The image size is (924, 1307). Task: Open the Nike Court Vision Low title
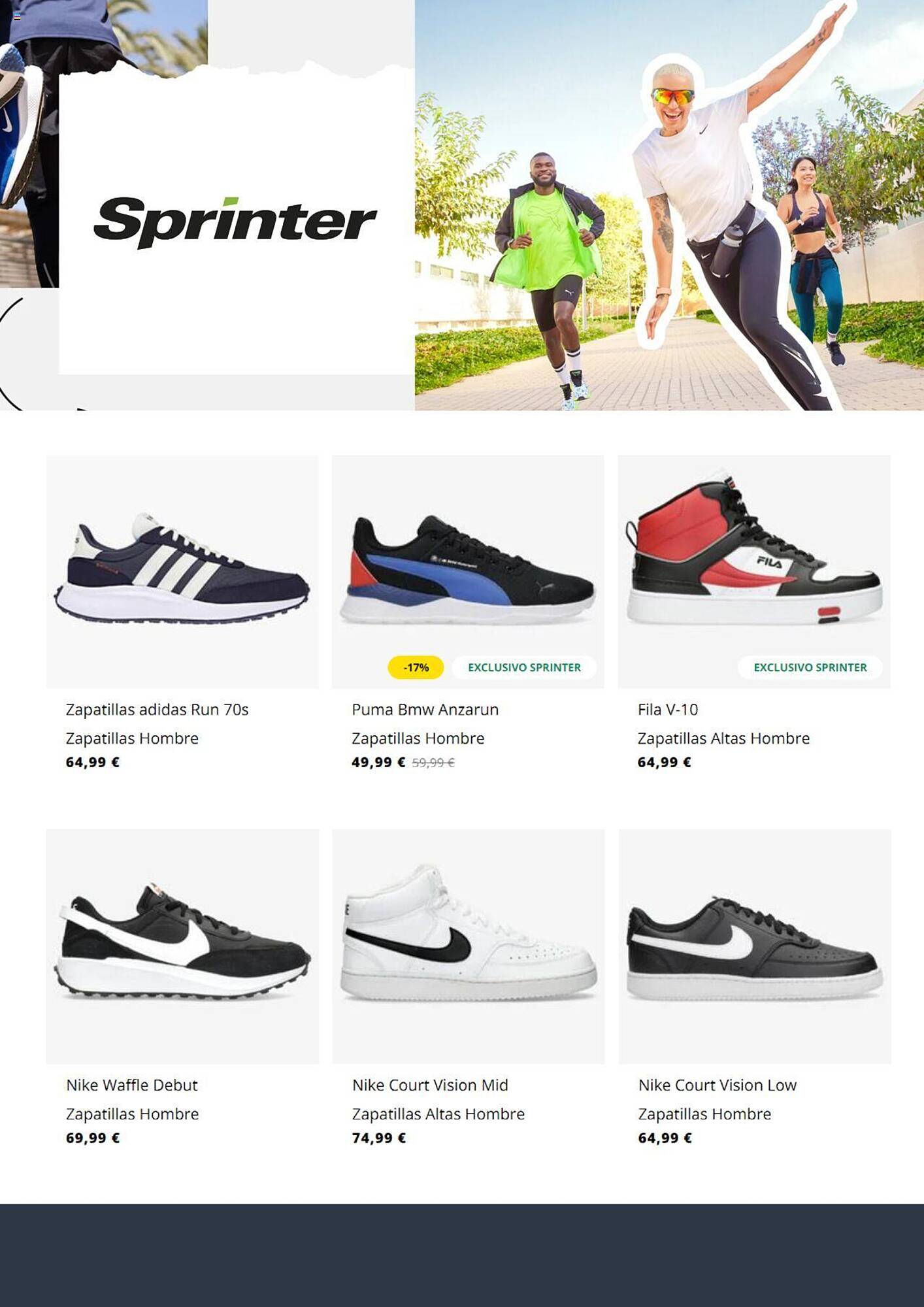718,1085
